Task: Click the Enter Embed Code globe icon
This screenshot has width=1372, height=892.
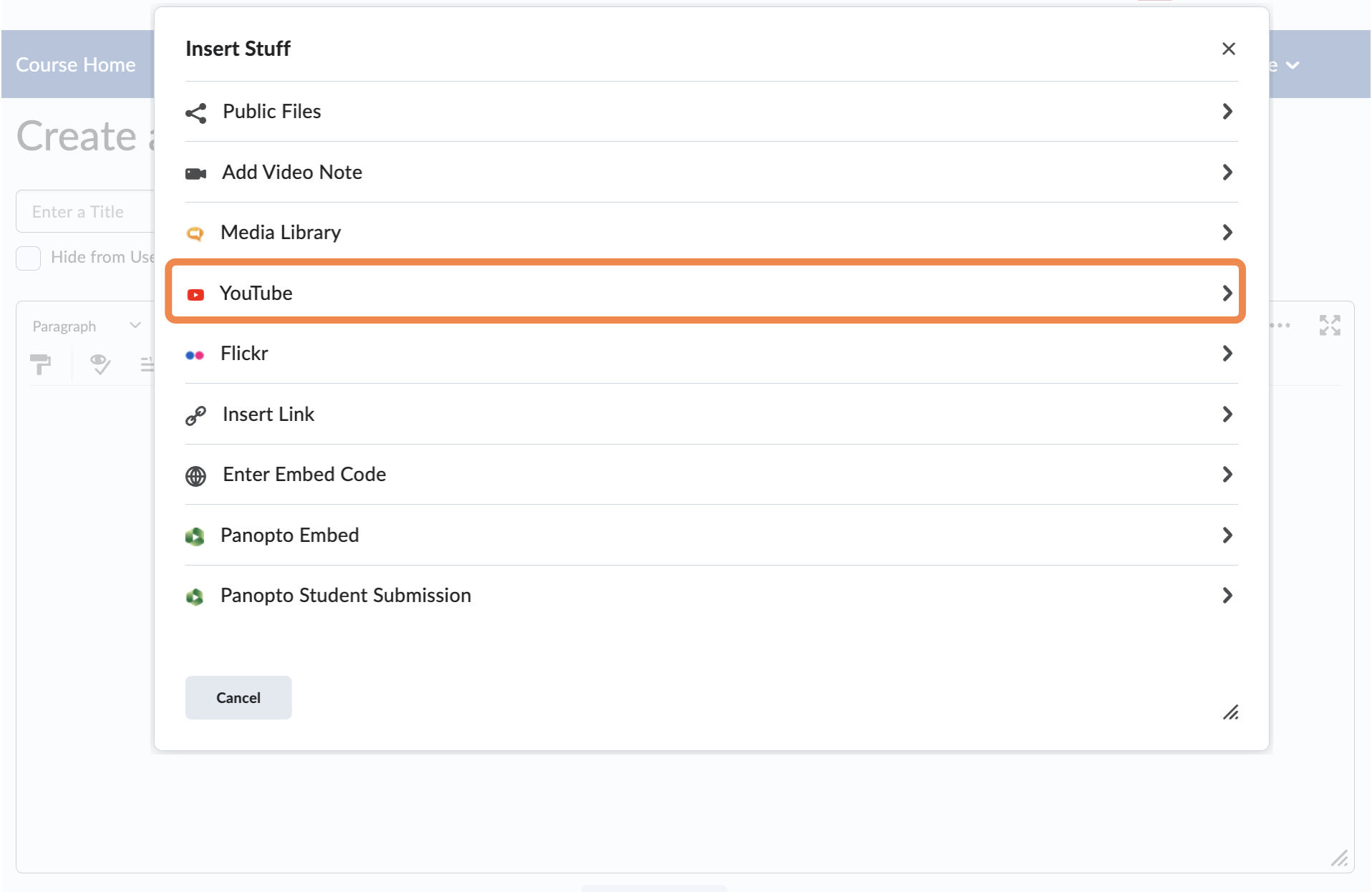Action: pyautogui.click(x=195, y=475)
